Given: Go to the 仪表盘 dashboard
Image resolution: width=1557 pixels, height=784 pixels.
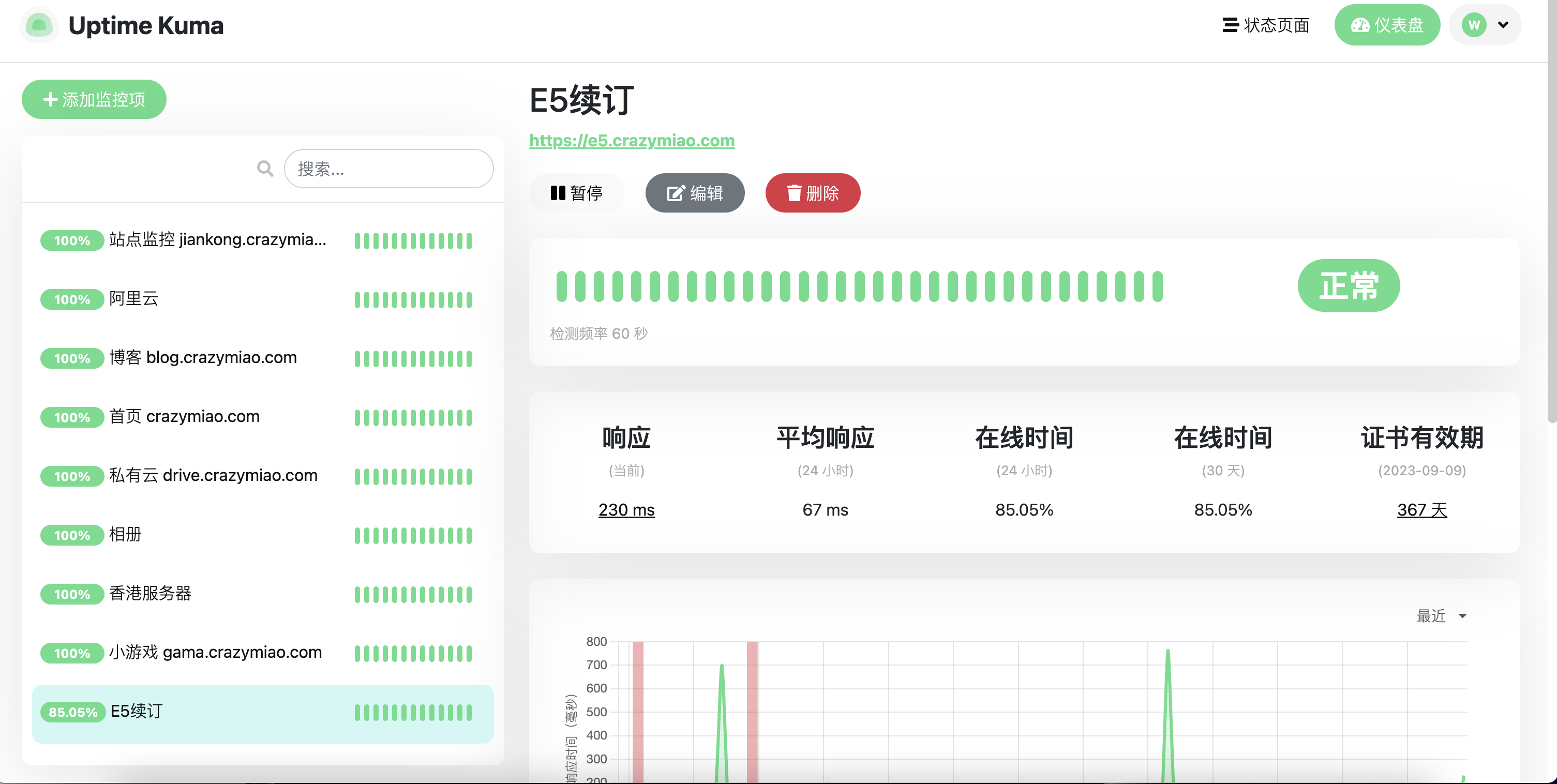Looking at the screenshot, I should click(x=1387, y=25).
